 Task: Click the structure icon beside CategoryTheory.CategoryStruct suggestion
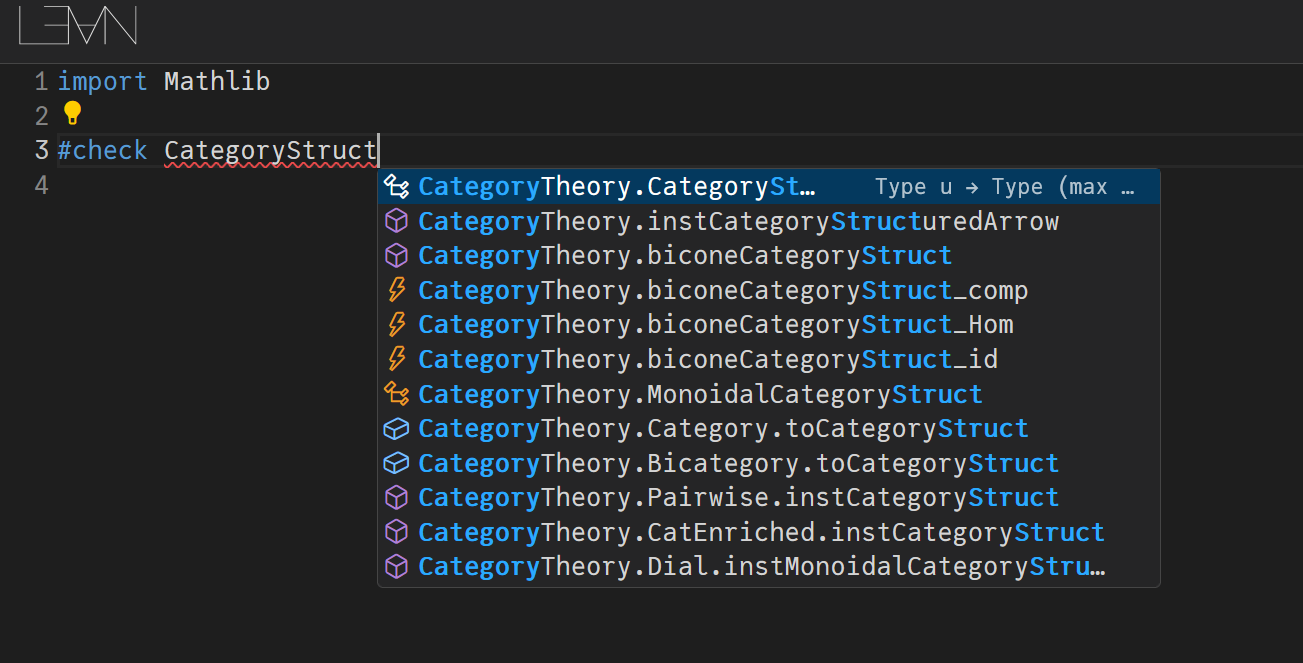coord(397,187)
